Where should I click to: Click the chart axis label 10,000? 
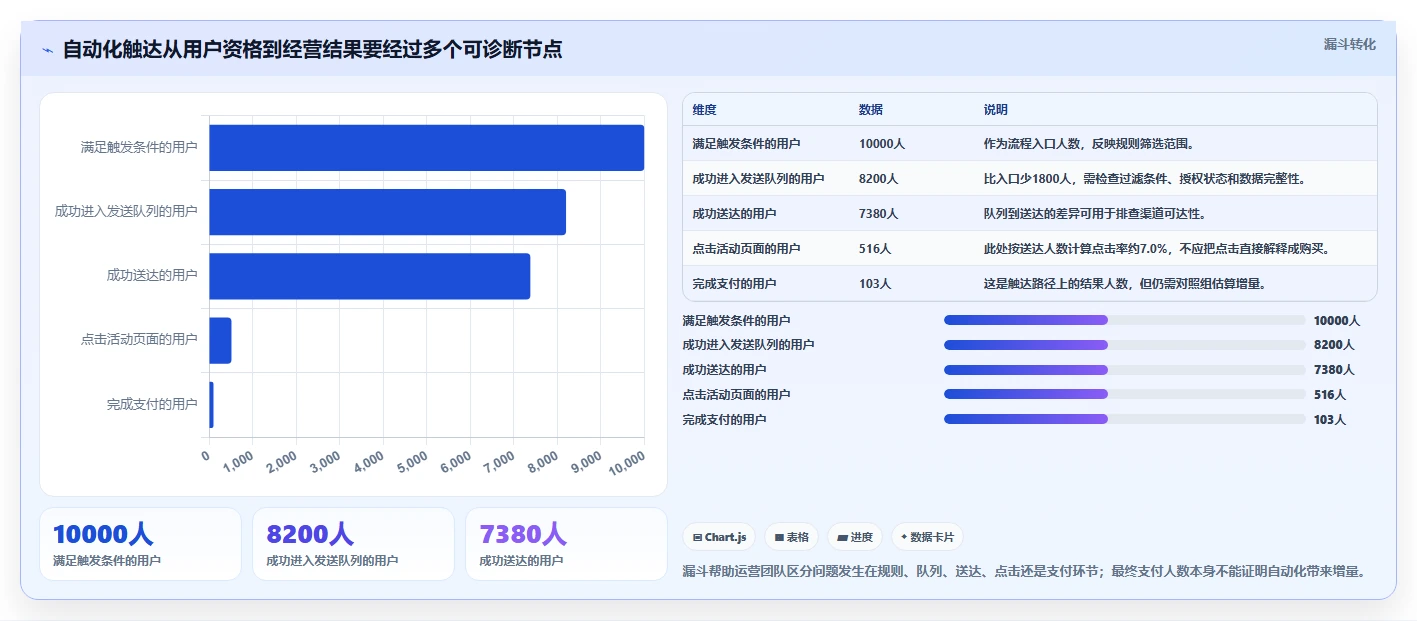click(626, 463)
